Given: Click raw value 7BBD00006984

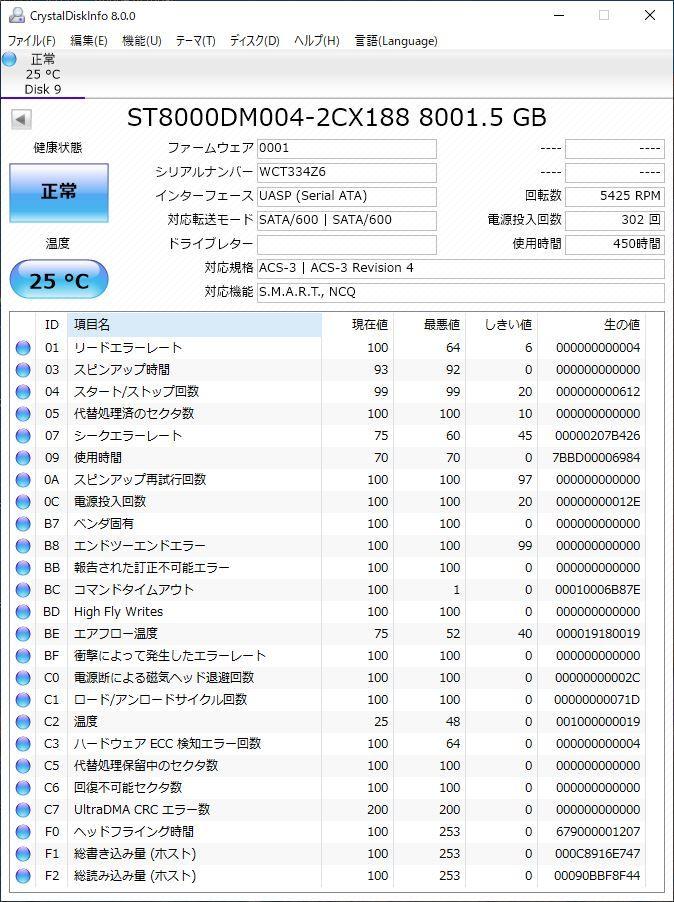Looking at the screenshot, I should point(596,458).
